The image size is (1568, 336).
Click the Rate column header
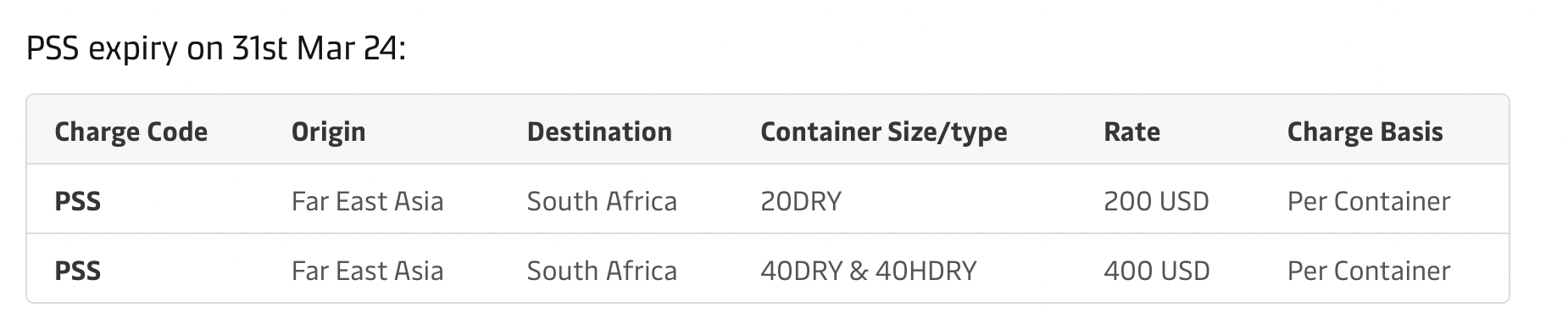tap(1132, 132)
